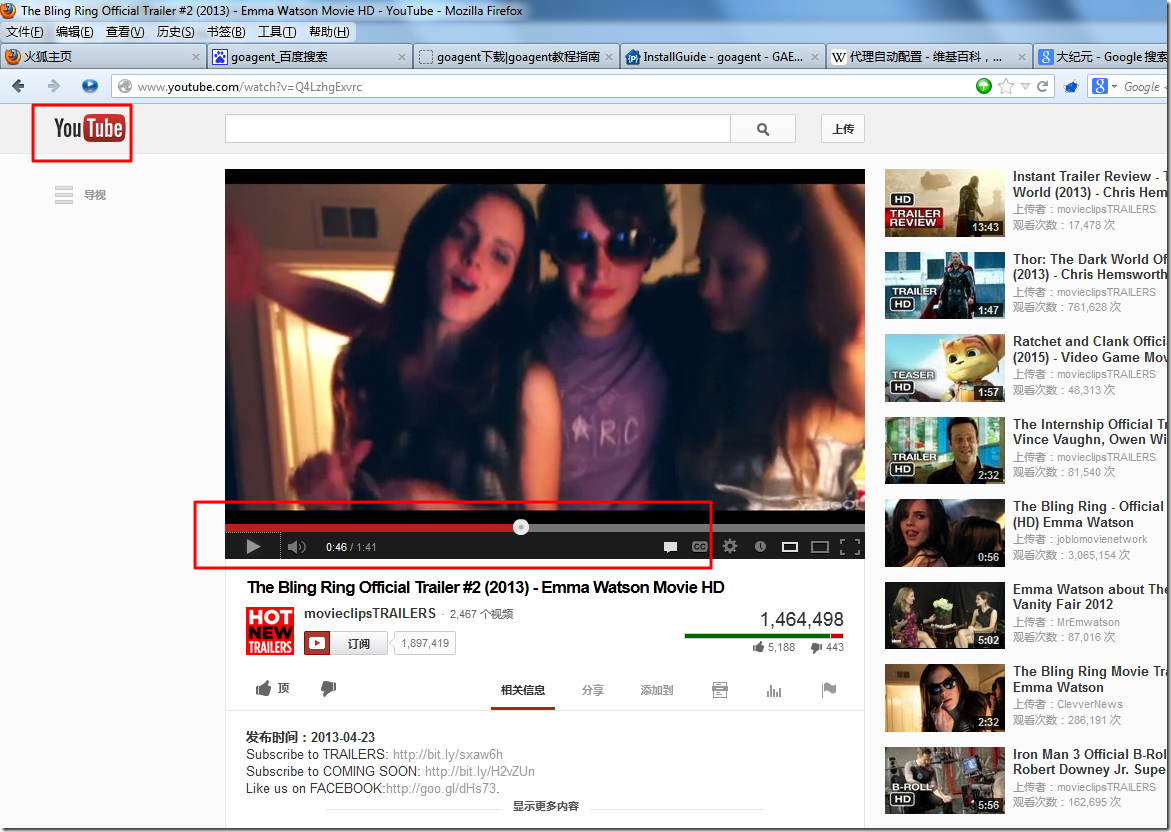The width and height of the screenshot is (1171, 832).
Task: Open the 帮助(H) menu
Action: point(329,31)
